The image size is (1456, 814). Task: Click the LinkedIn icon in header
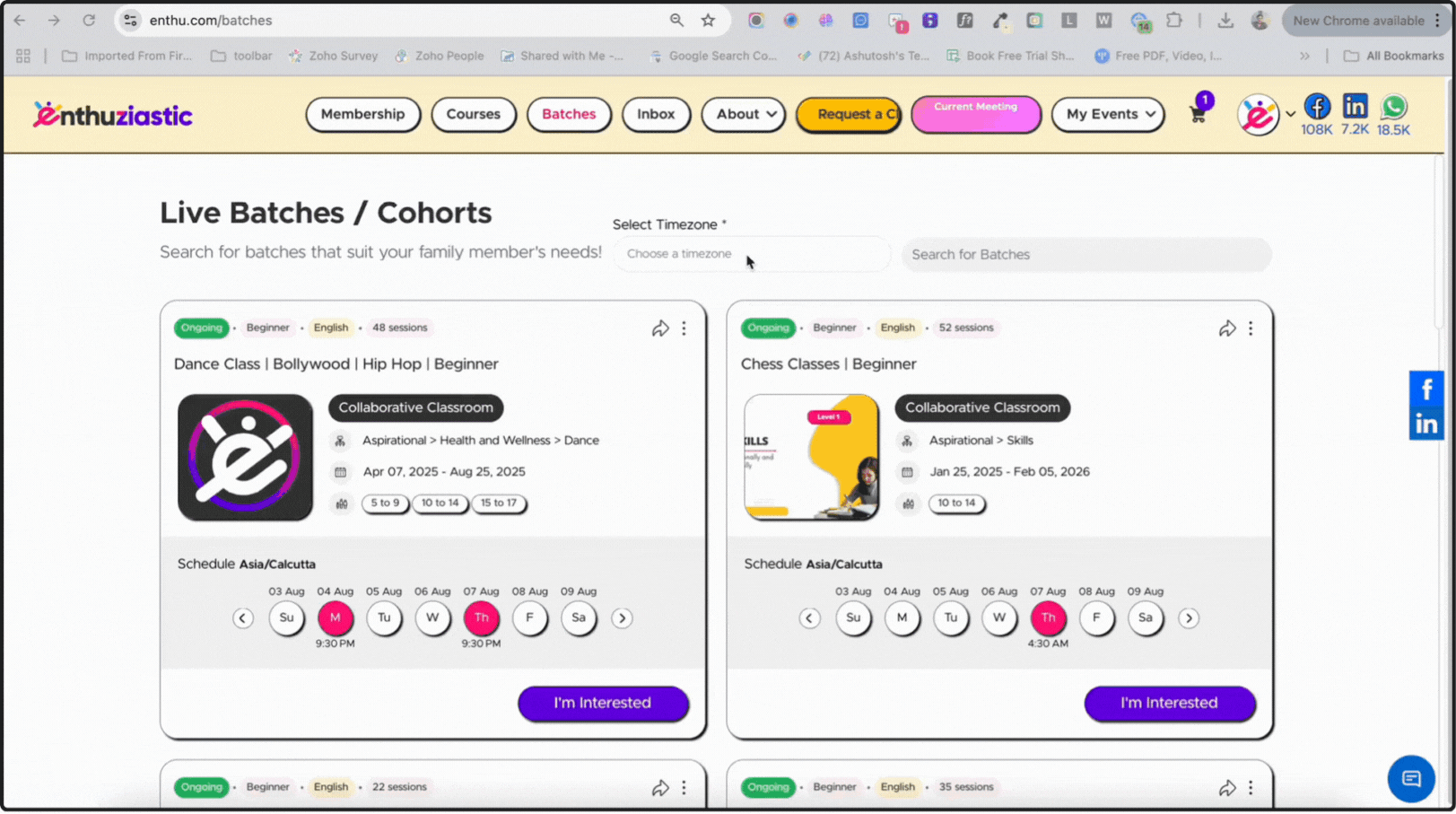tap(1355, 107)
